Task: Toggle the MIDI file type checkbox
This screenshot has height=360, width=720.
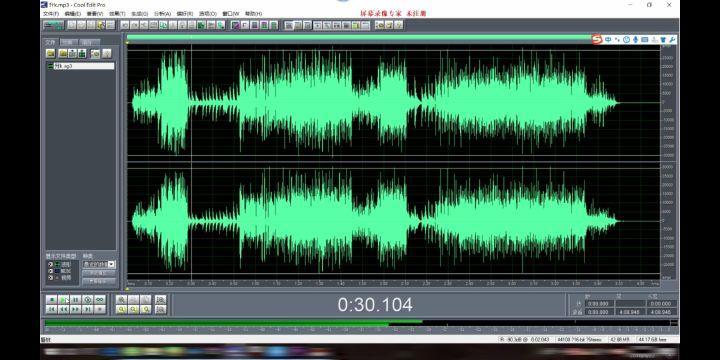Action: (51, 271)
